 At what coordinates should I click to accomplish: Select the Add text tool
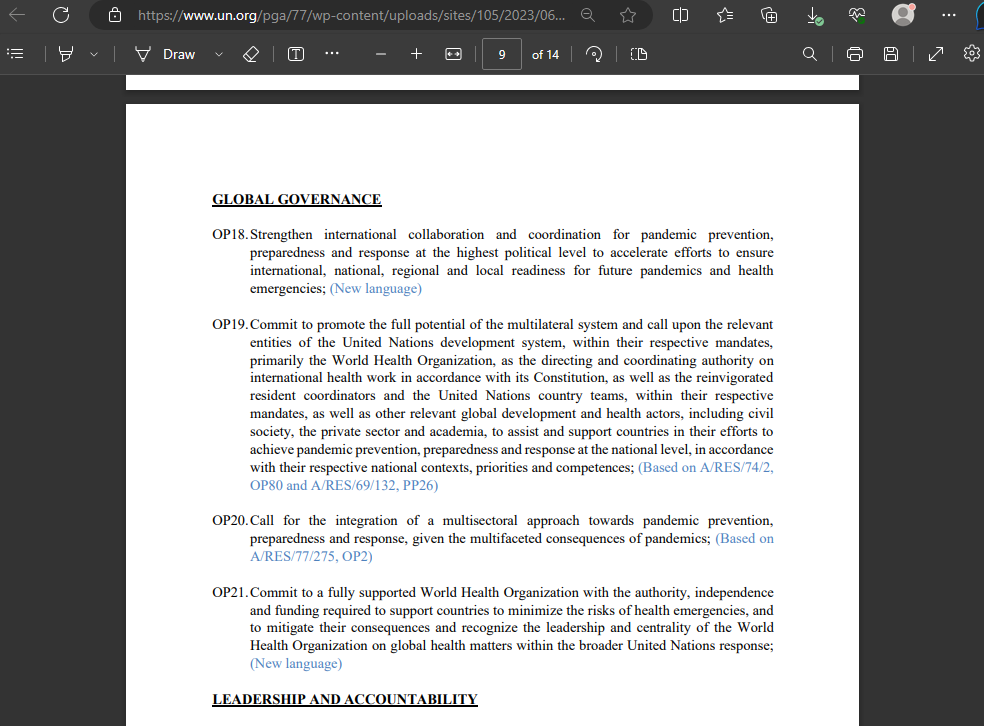296,55
